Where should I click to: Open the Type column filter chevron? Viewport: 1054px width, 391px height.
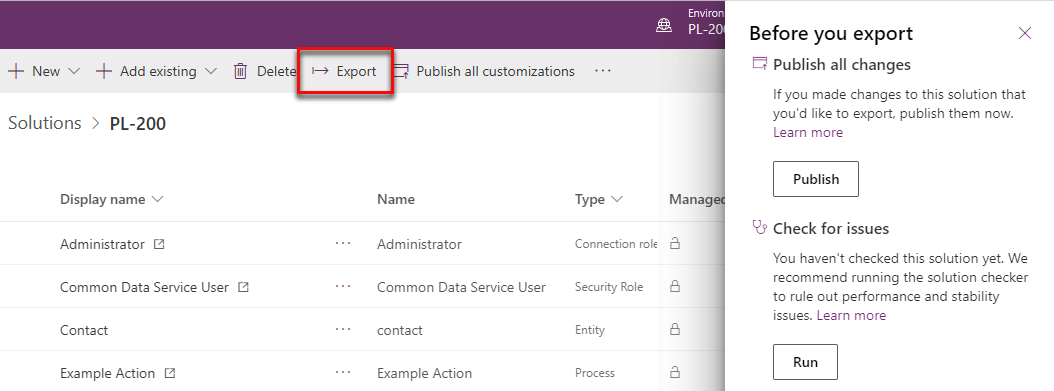pos(616,200)
